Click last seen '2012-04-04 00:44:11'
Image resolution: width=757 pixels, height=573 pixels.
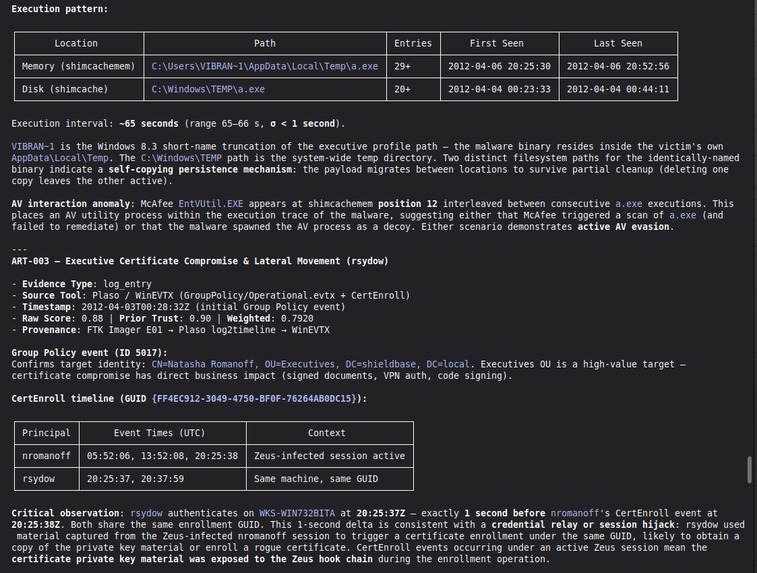[x=618, y=89]
